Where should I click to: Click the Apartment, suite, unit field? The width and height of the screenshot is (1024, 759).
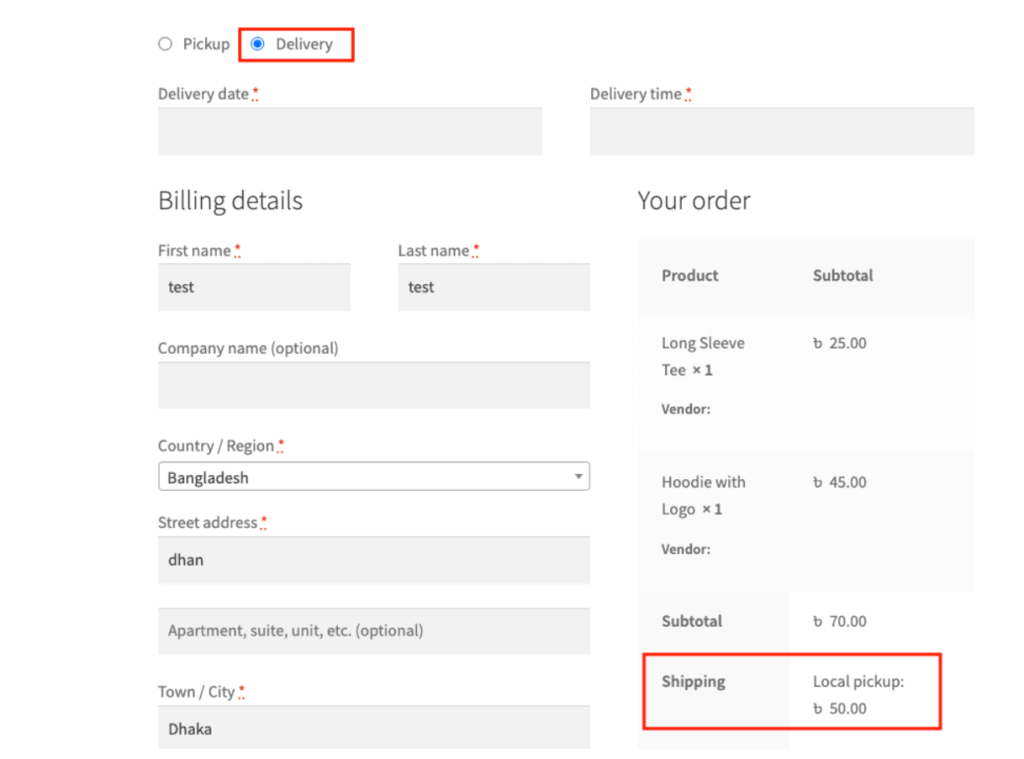pos(374,631)
